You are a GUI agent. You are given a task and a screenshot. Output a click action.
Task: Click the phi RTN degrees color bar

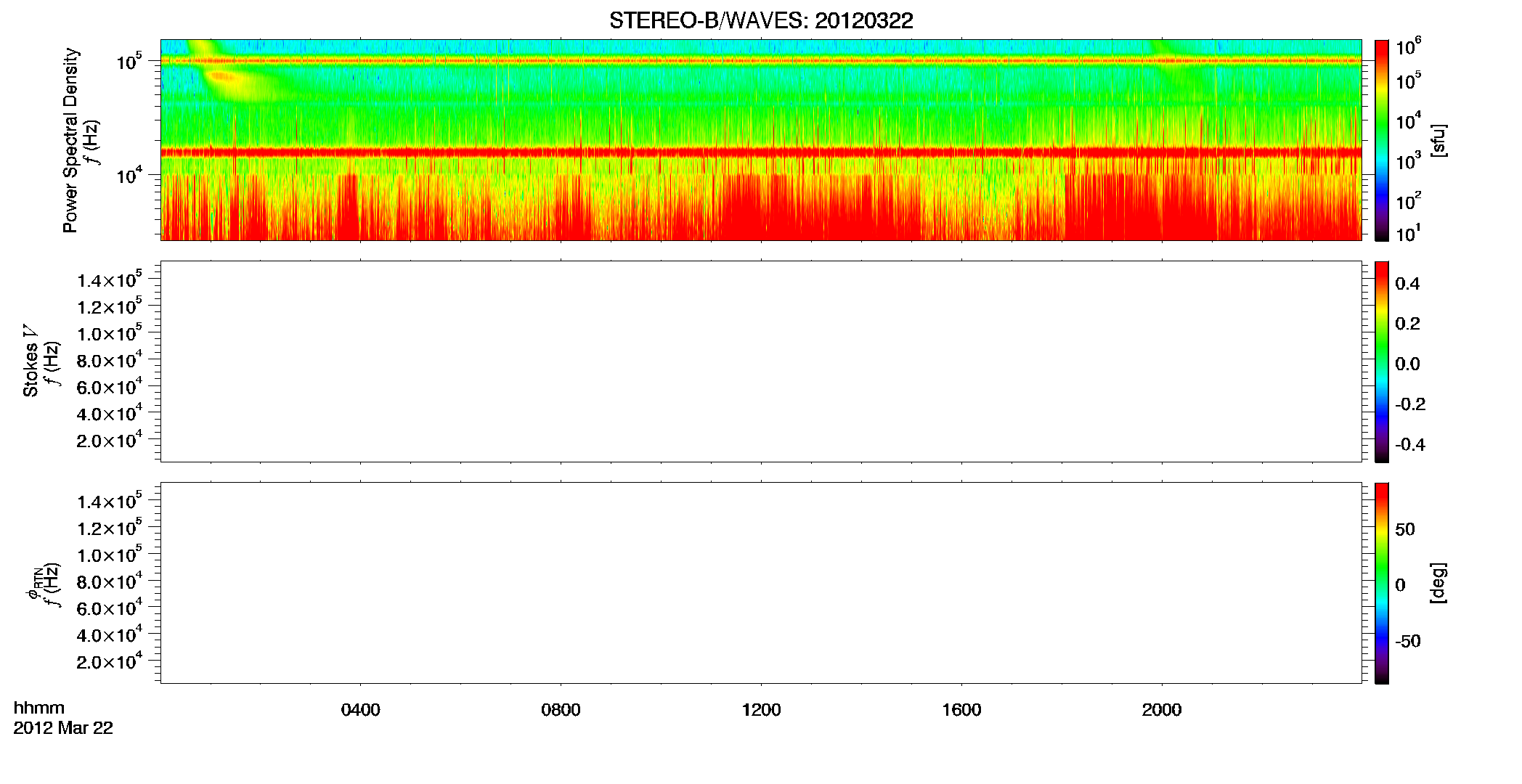point(1382,583)
